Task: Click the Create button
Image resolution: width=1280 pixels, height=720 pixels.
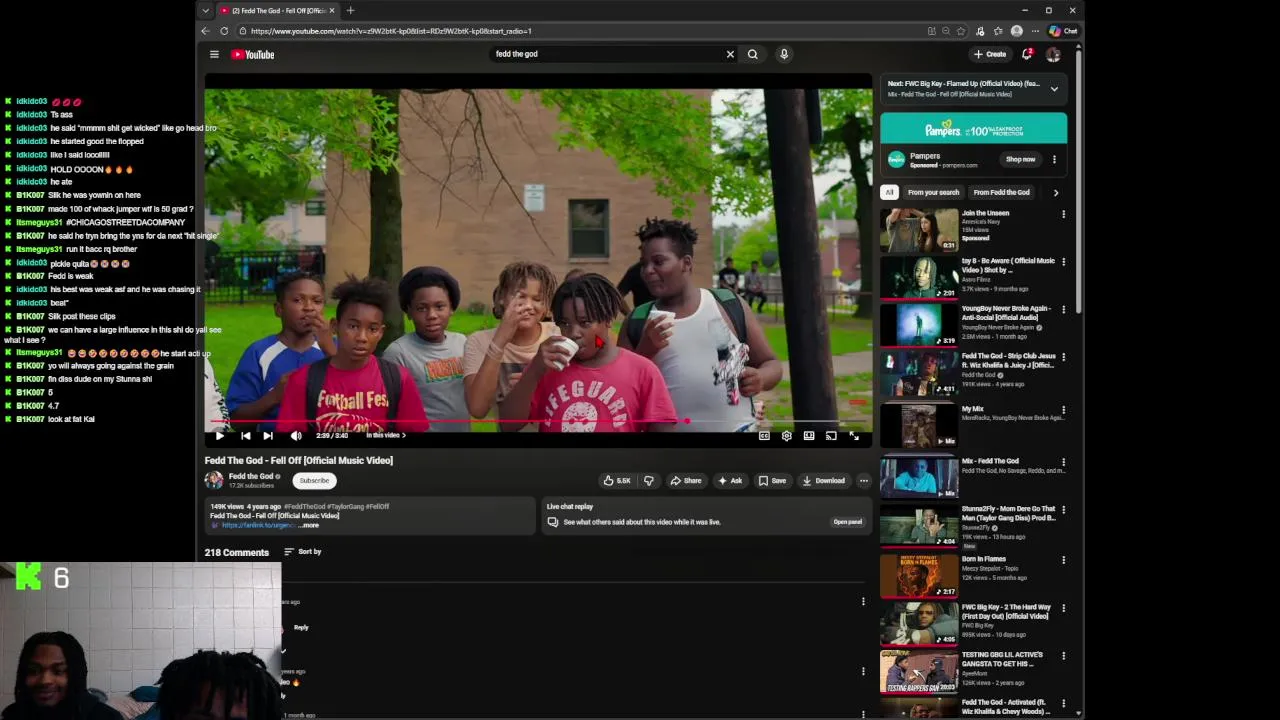Action: coord(990,54)
